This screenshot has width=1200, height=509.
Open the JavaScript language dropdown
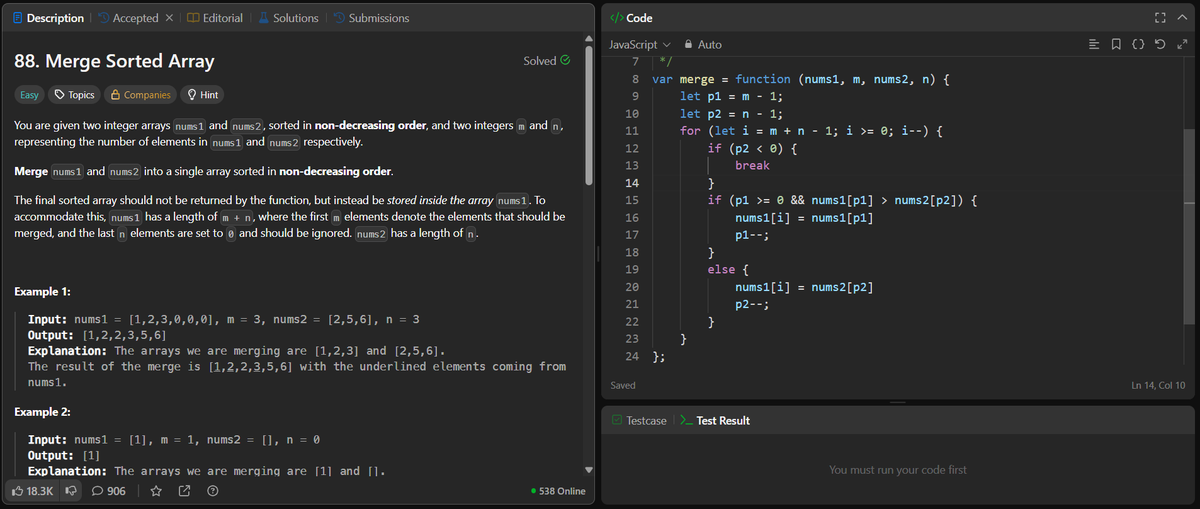[641, 44]
